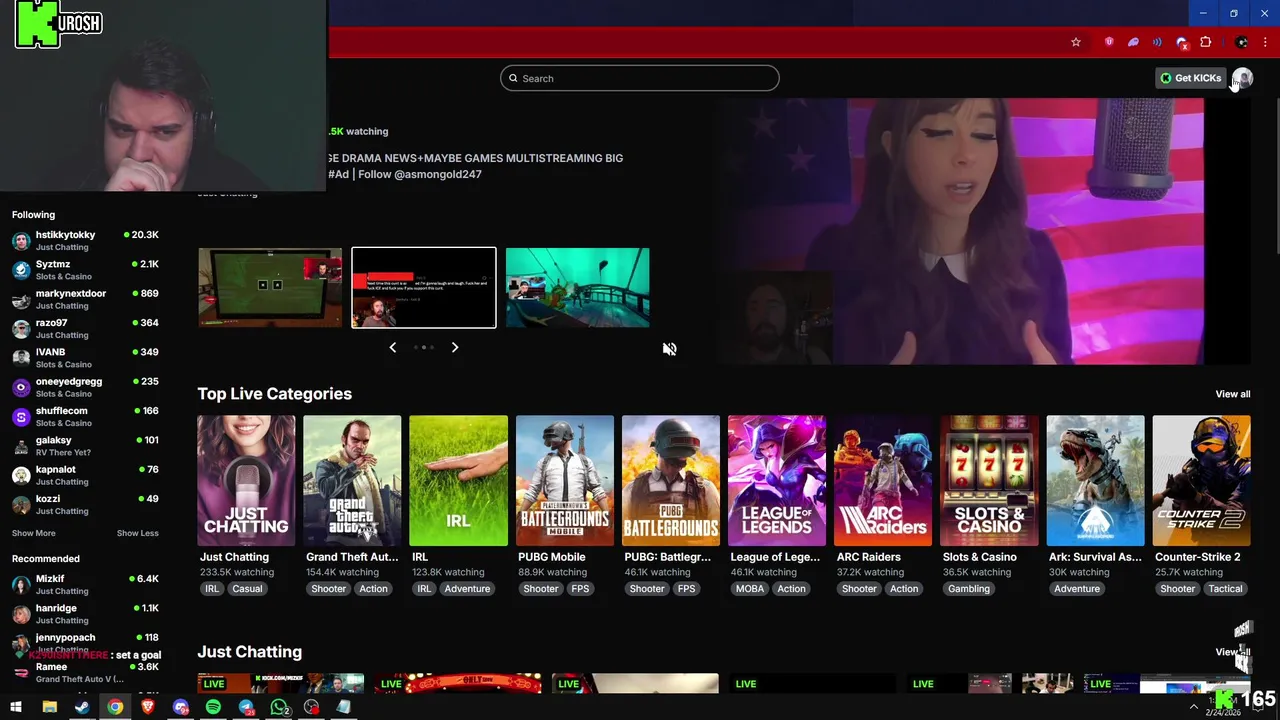Open razo97 channel in sidebar
Image resolution: width=1280 pixels, height=720 pixels.
point(85,328)
